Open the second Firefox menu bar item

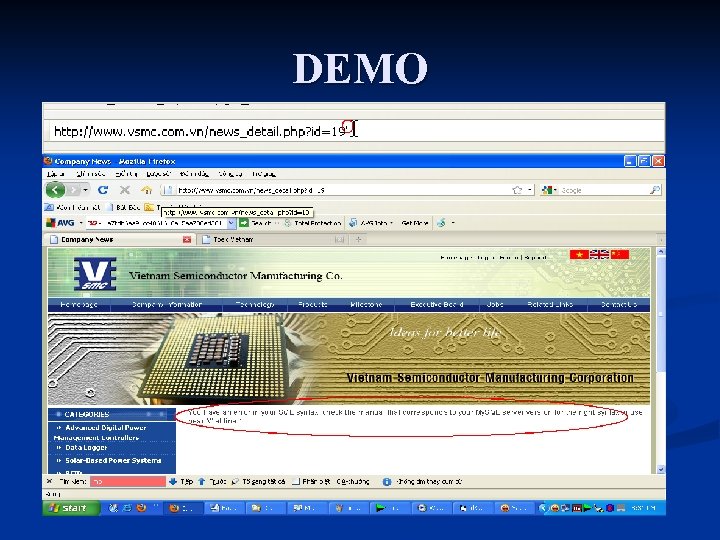pos(90,174)
